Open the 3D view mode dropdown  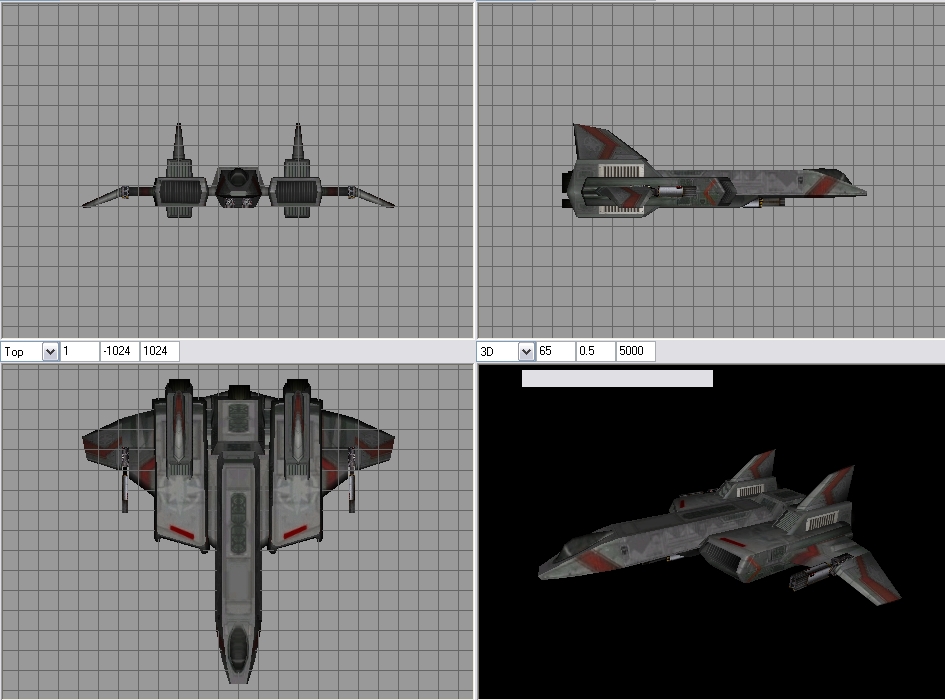pos(525,352)
